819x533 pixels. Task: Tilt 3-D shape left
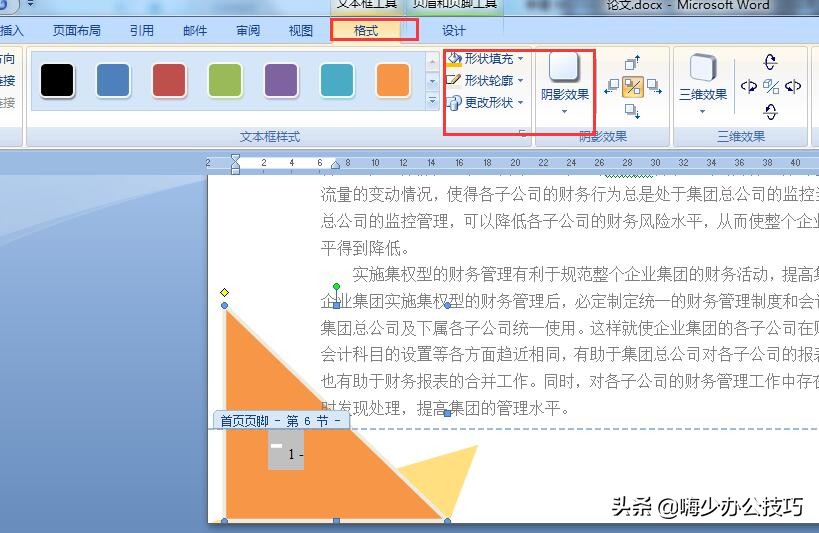(x=748, y=86)
